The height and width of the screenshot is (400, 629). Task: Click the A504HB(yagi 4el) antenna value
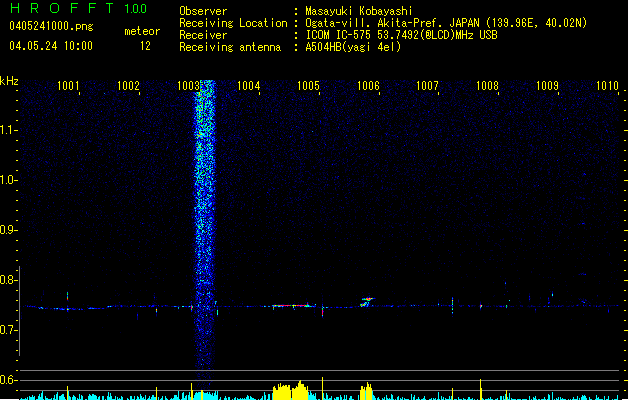click(353, 47)
